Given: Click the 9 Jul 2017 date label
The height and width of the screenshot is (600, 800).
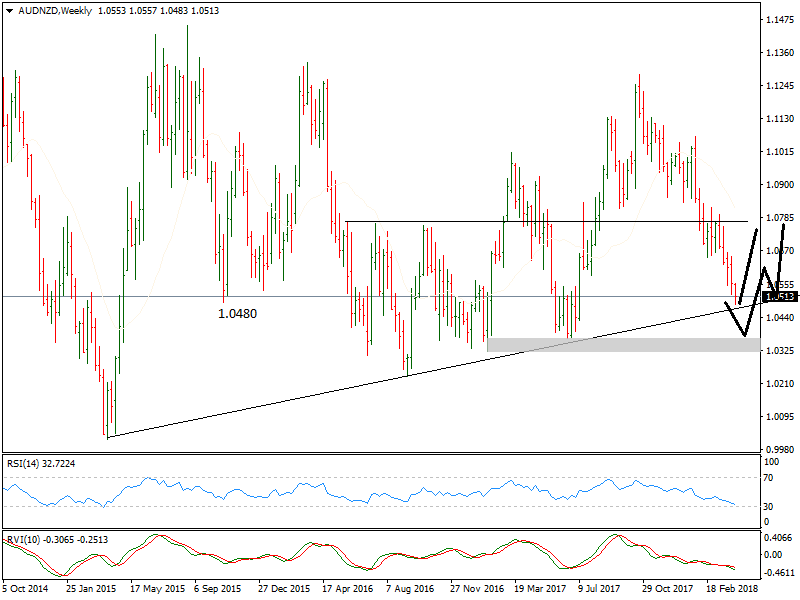Looking at the screenshot, I should 599,589.
